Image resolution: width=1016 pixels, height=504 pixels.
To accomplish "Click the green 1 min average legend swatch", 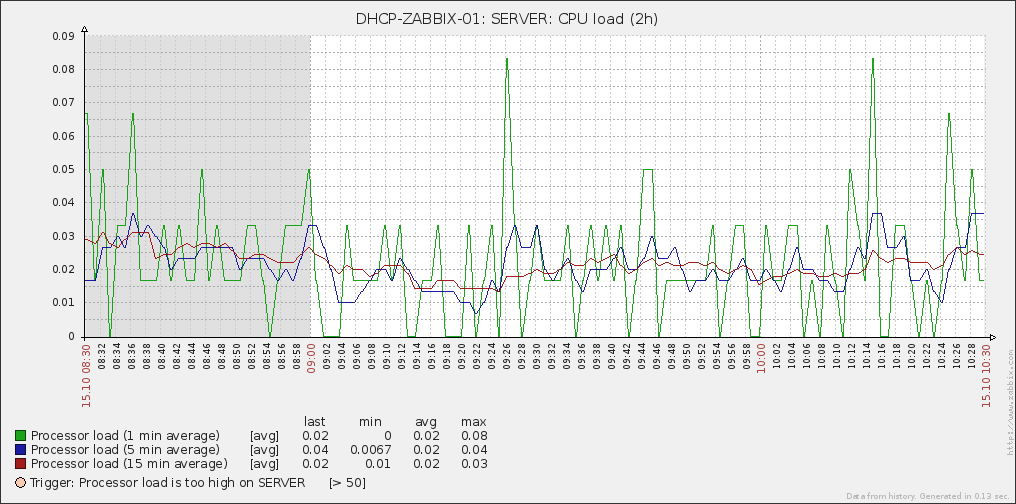I will point(21,436).
